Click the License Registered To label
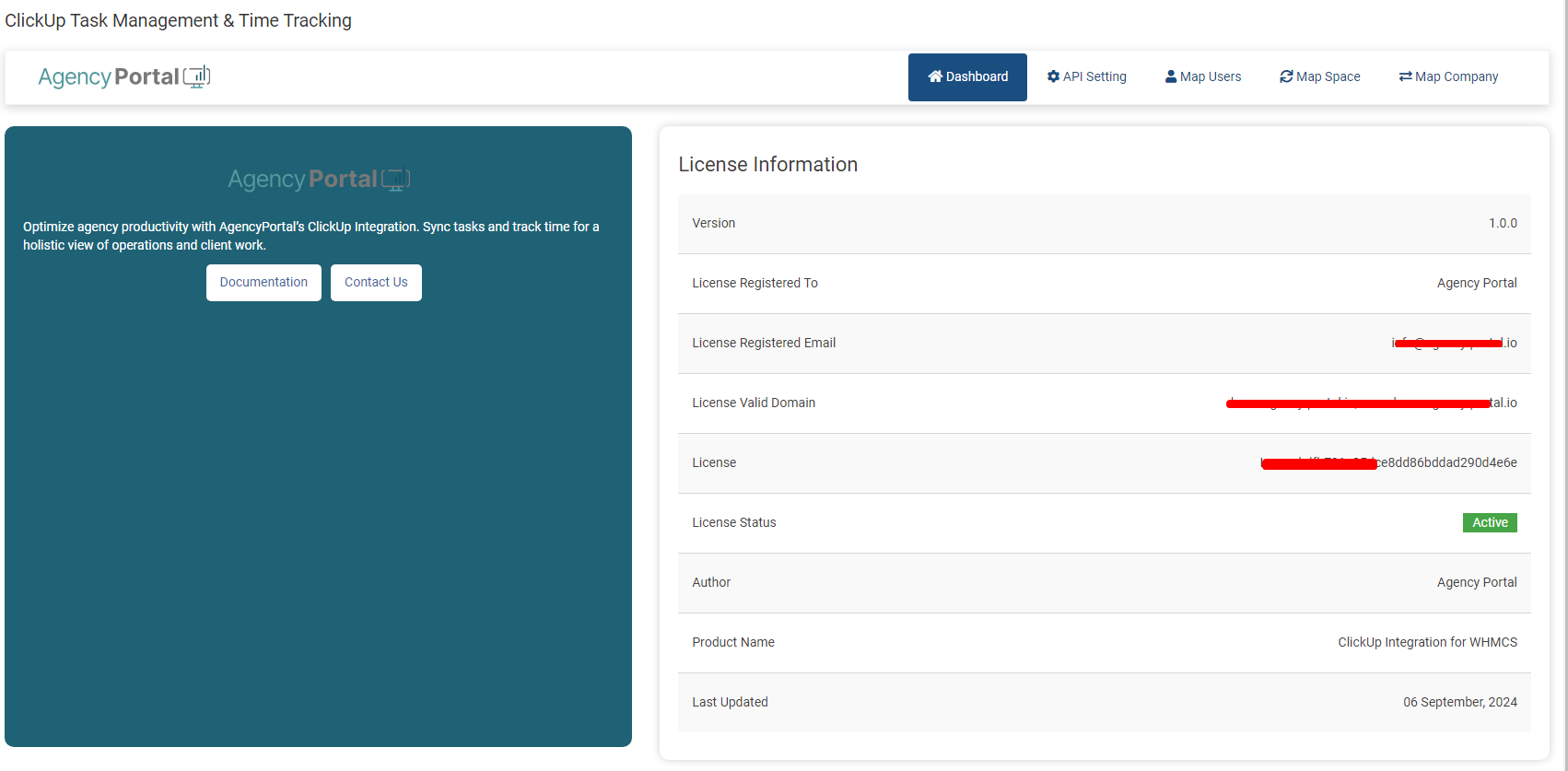 pos(755,283)
